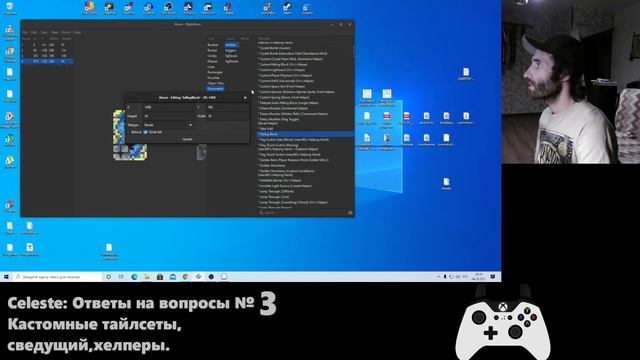The image size is (640, 360).
Task: Open the notification center icon
Action: click(493, 277)
